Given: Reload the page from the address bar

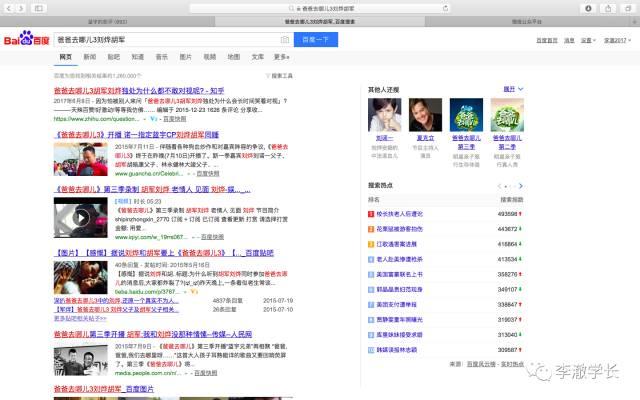Looking at the screenshot, I should click(x=445, y=8).
